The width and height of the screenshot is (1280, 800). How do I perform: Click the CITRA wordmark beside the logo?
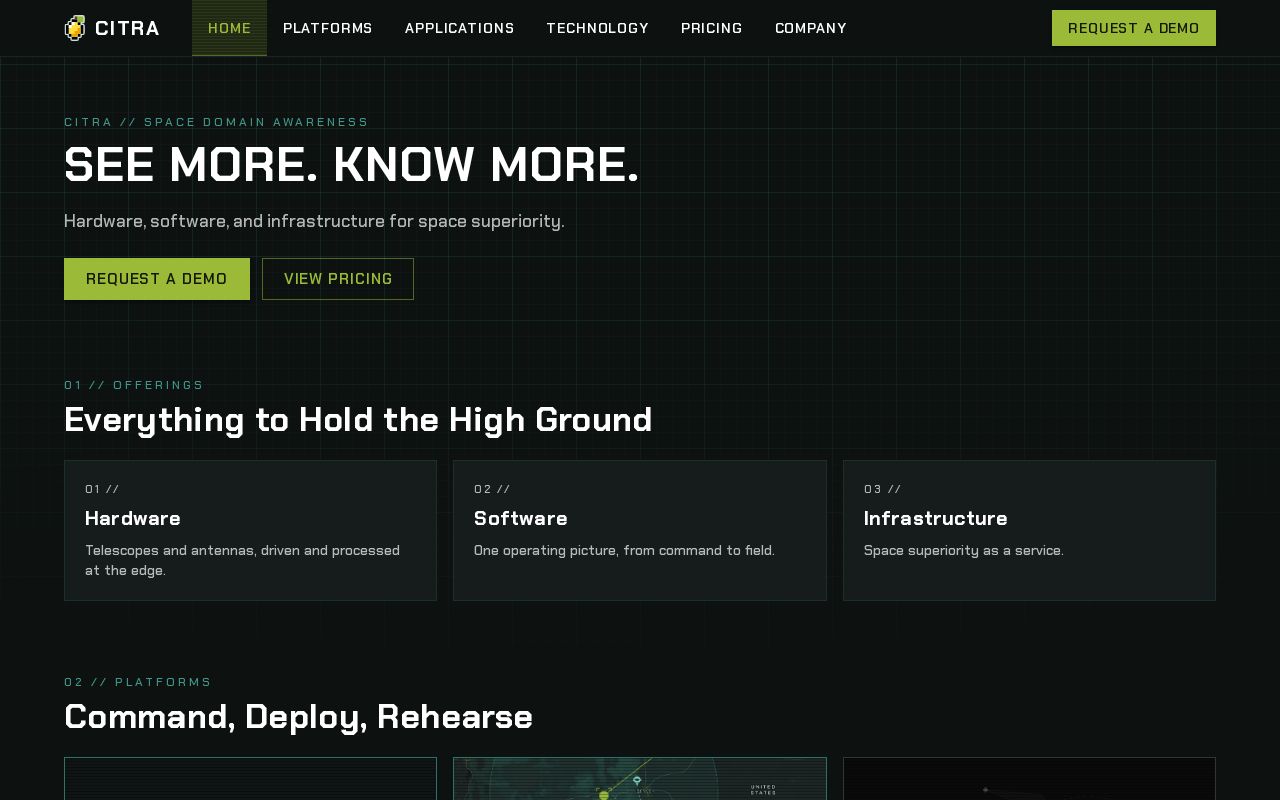point(127,28)
